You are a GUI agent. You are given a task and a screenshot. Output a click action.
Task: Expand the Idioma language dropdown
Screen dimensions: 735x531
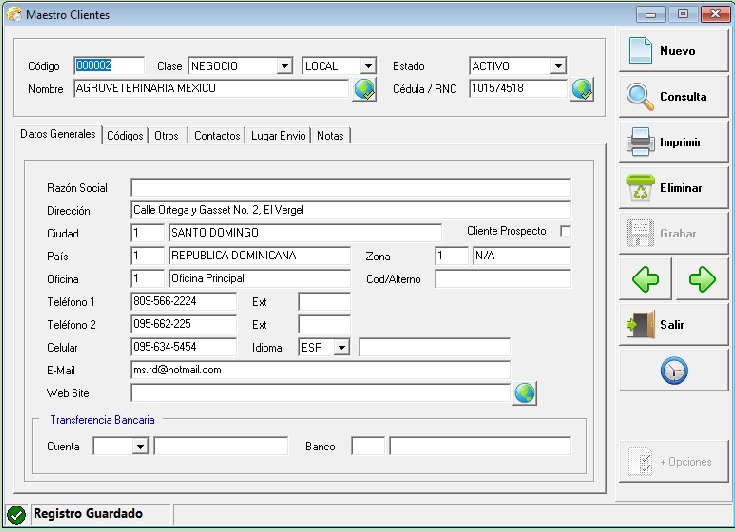tap(341, 347)
